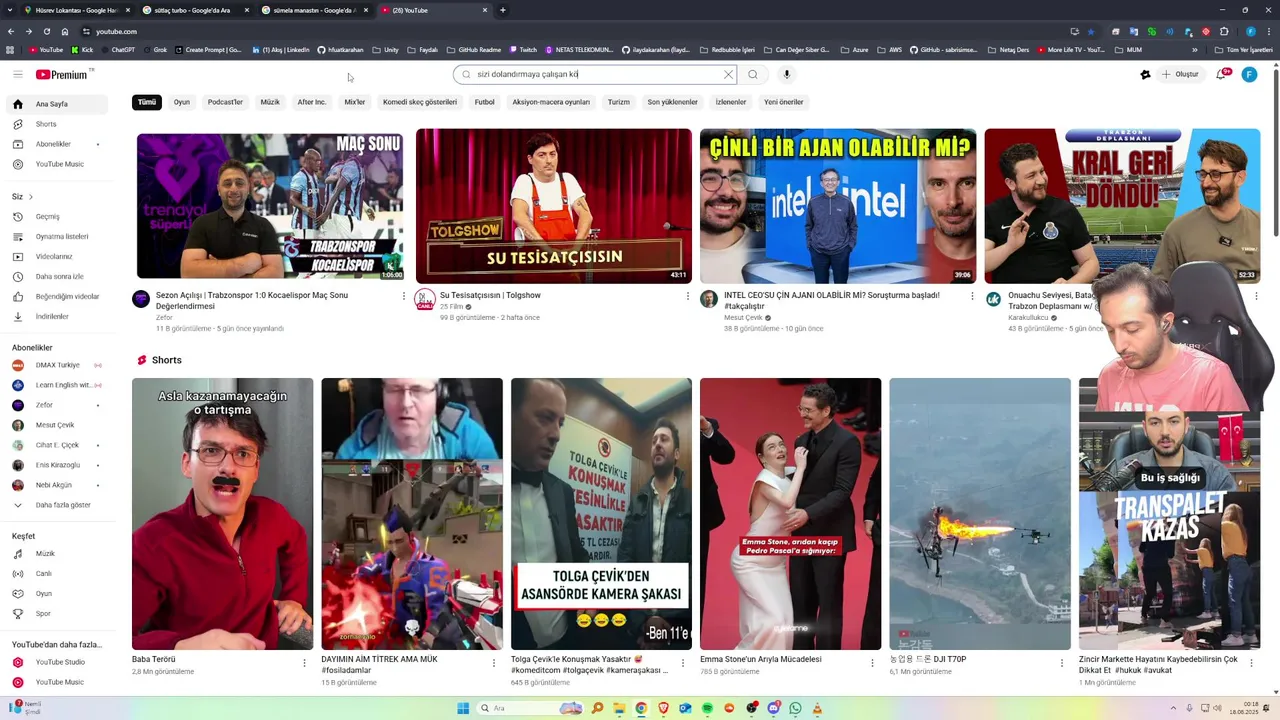Open options menu for DJI T70P short
Viewport: 1280px width, 720px height.
coord(1062,662)
